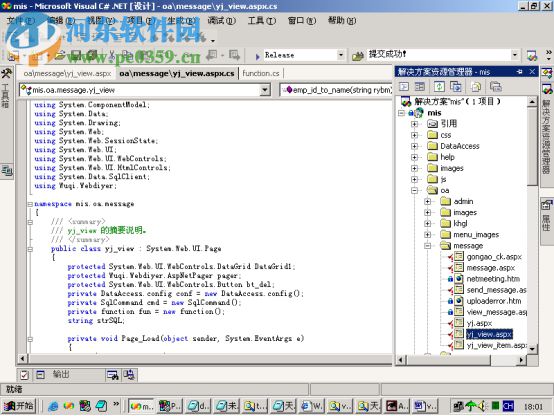The width and height of the screenshot is (554, 416).
Task: Click the start debugging arrow icon
Action: point(257,56)
